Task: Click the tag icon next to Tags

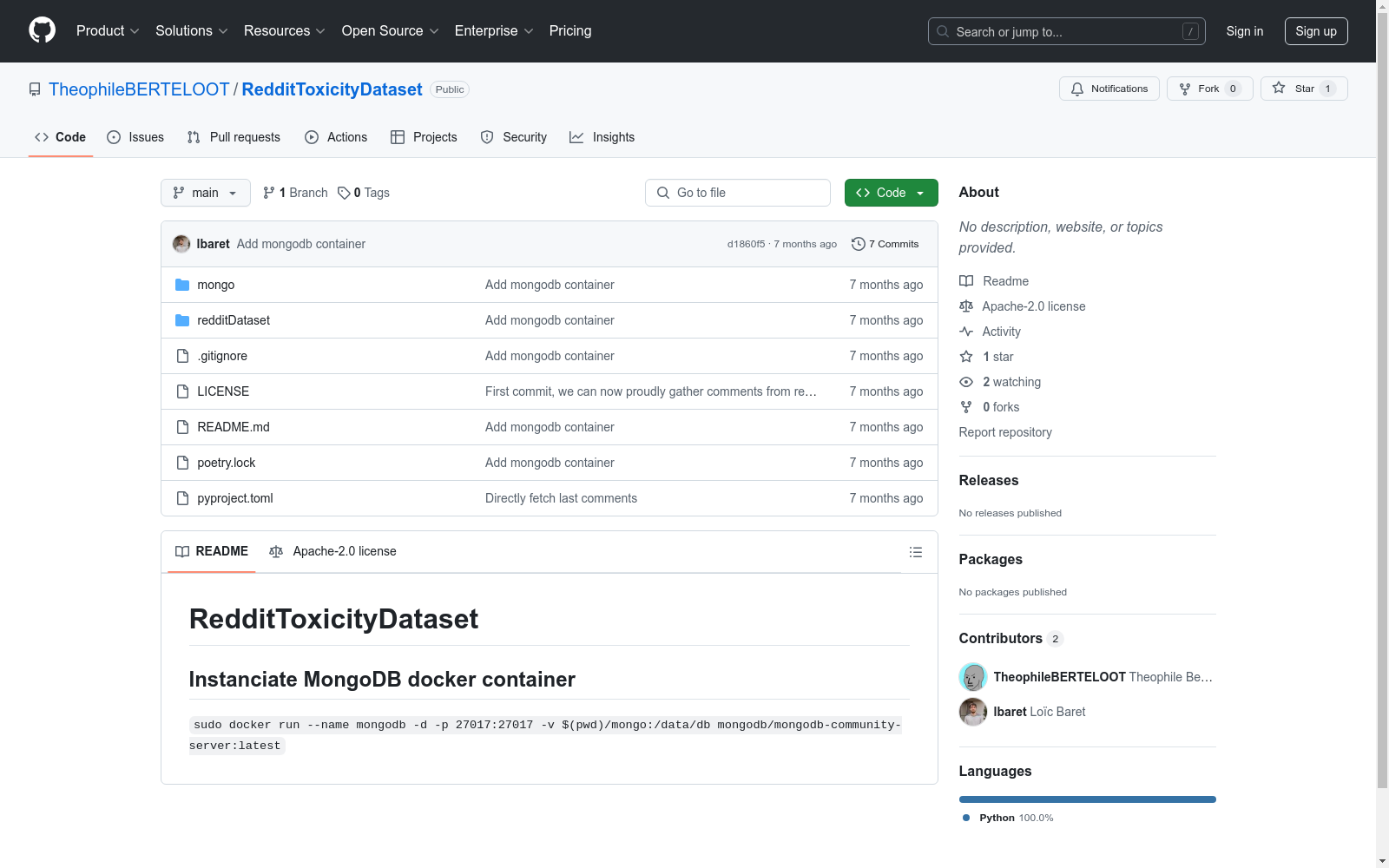Action: 344,193
